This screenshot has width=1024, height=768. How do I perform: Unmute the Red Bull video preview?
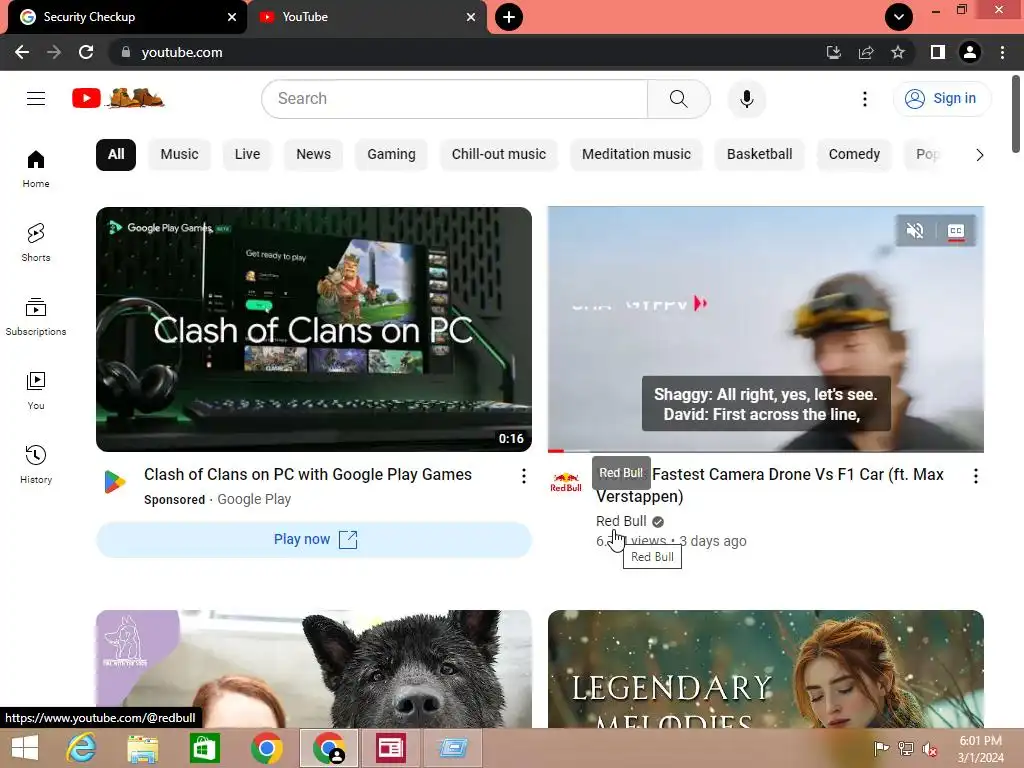click(915, 231)
